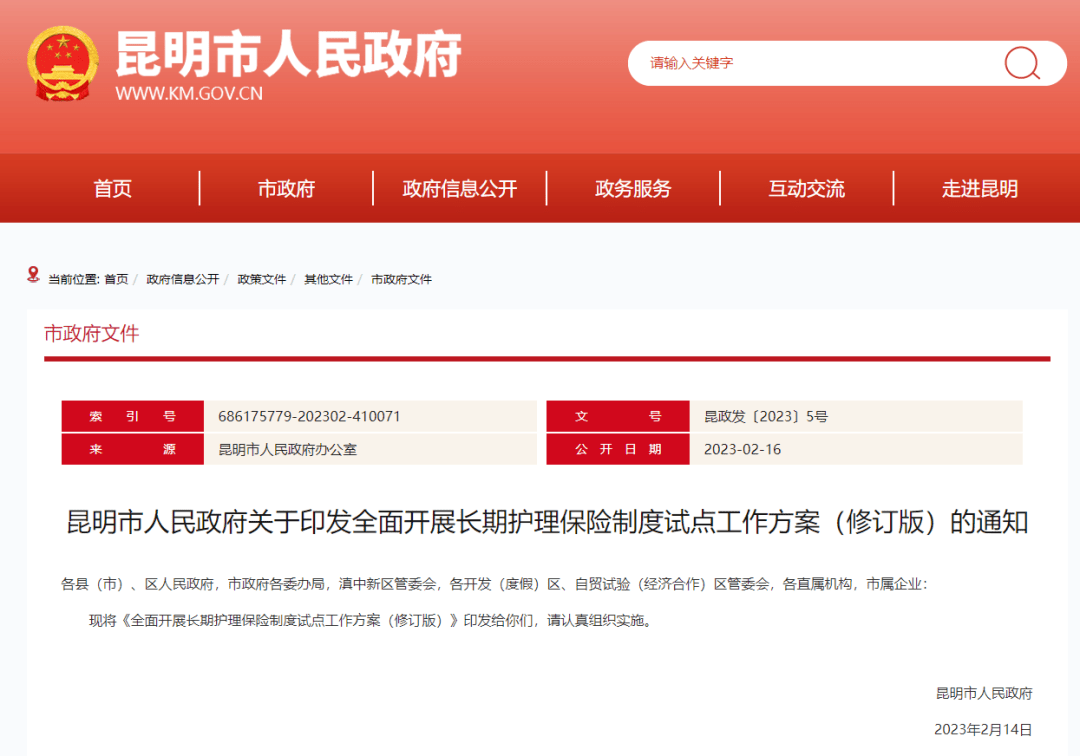The height and width of the screenshot is (756, 1080).
Task: Click the WWW.KM.GOV.CN website address text
Action: pyautogui.click(x=189, y=94)
